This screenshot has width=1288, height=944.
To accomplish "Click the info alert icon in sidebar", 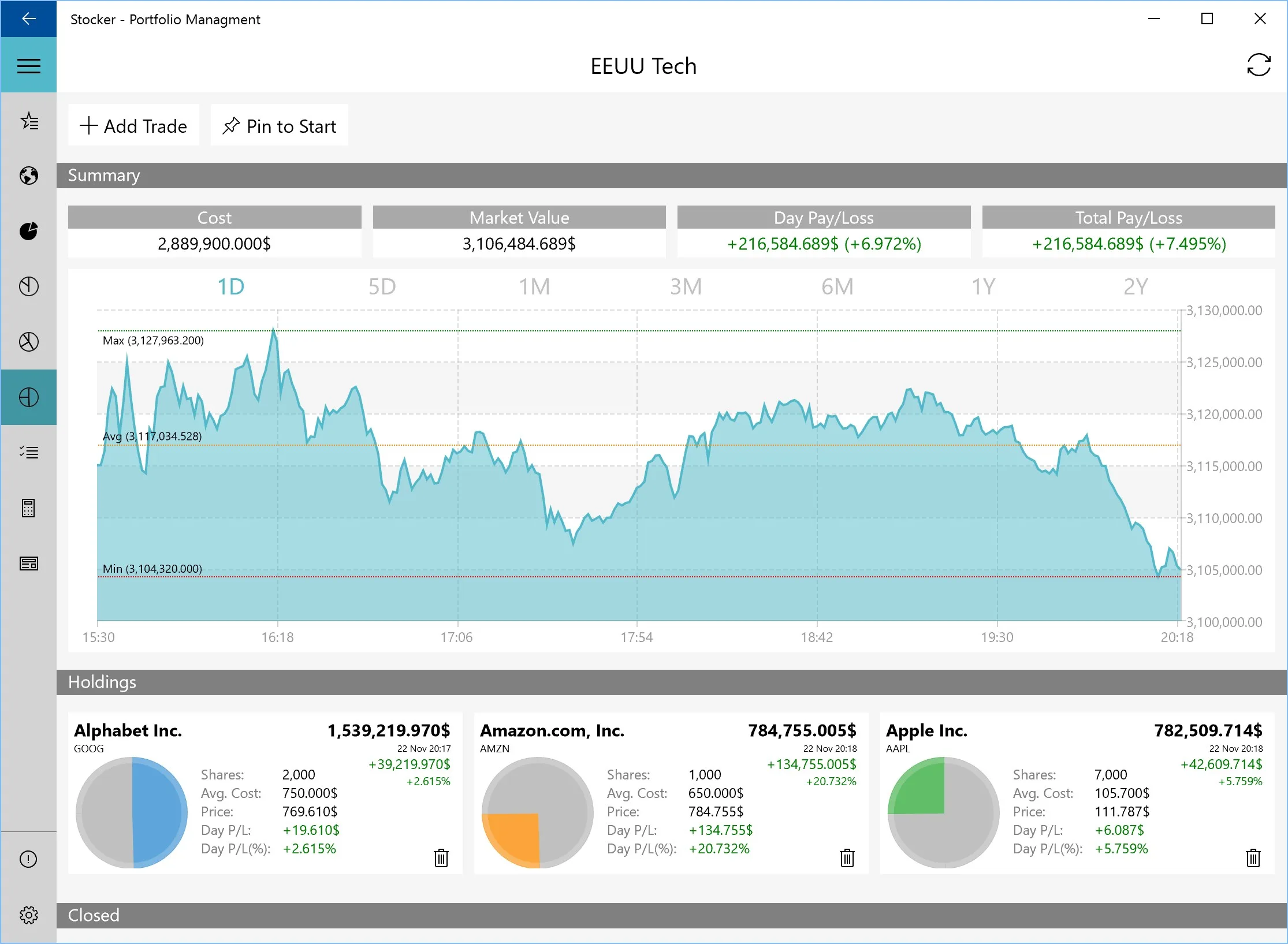I will pyautogui.click(x=28, y=859).
